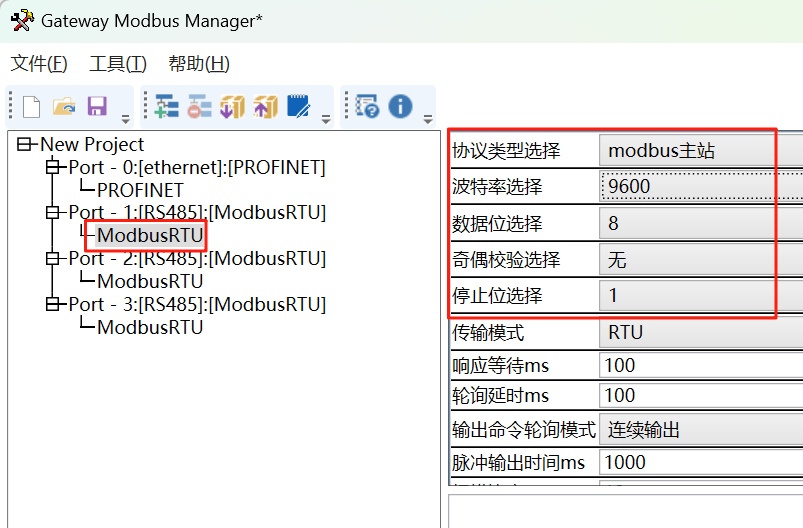Screen dimensions: 803x528
Task: Select Port - 0:[ethernet]:[PROFINET] item
Action: 197,167
